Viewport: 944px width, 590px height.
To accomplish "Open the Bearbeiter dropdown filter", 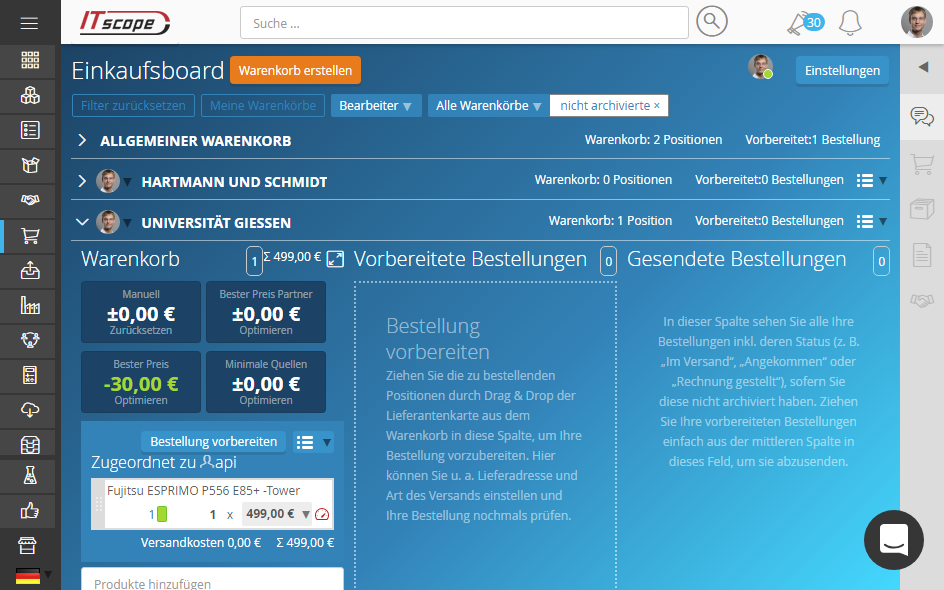I will coord(375,106).
